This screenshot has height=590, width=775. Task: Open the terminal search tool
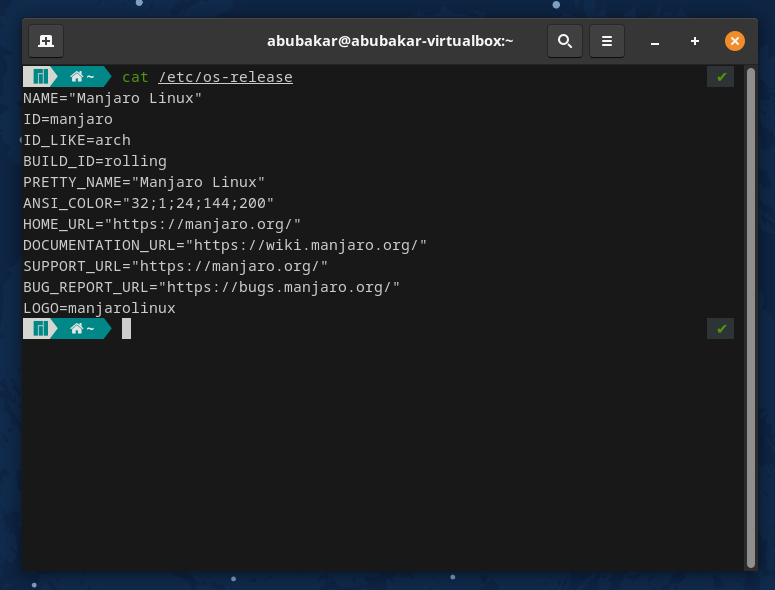point(565,41)
